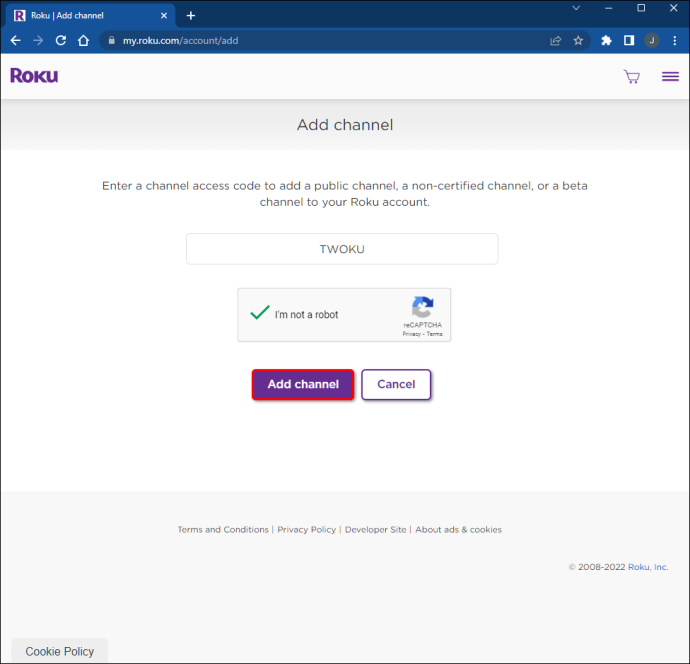Click the reCAPTCHA logo
The image size is (690, 664).
(422, 307)
